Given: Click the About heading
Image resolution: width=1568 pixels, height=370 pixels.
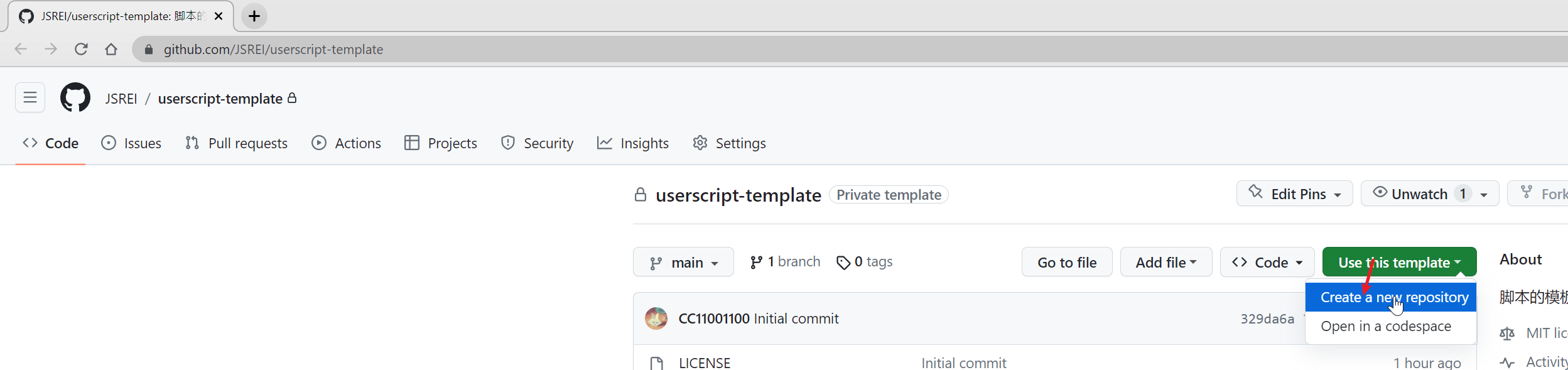Looking at the screenshot, I should [1520, 259].
